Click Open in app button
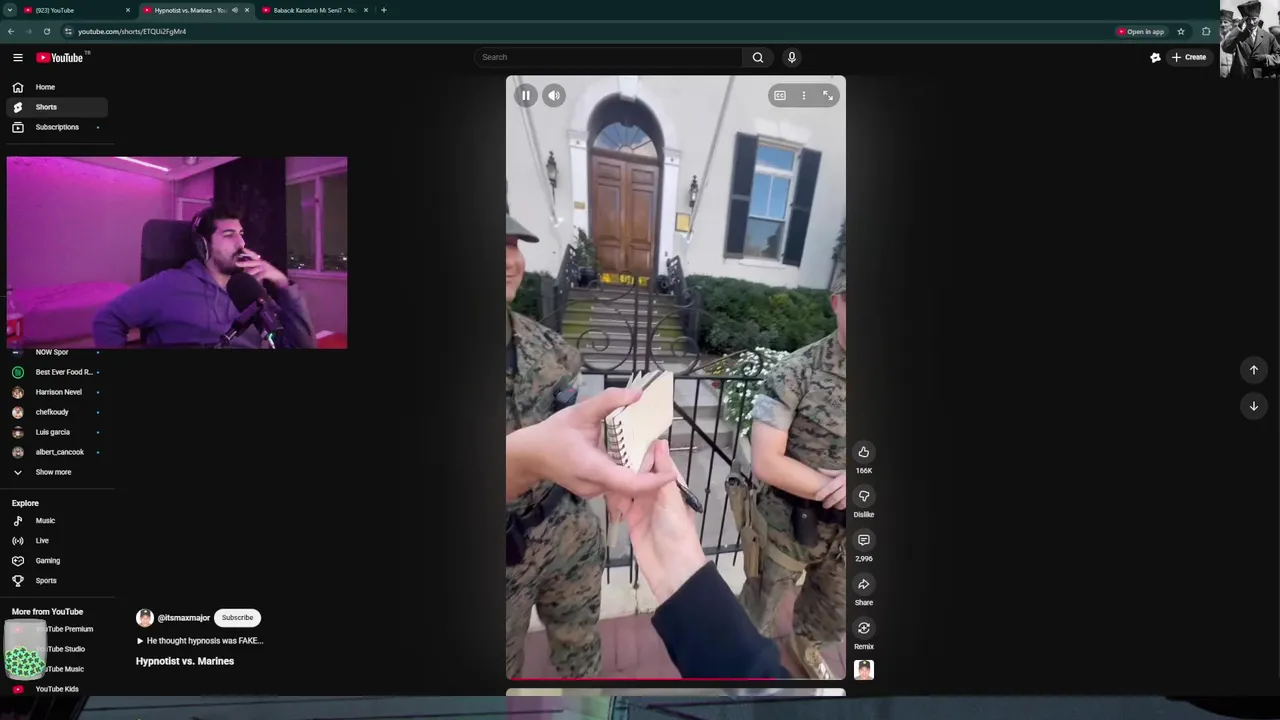The width and height of the screenshot is (1280, 720). 1141,31
